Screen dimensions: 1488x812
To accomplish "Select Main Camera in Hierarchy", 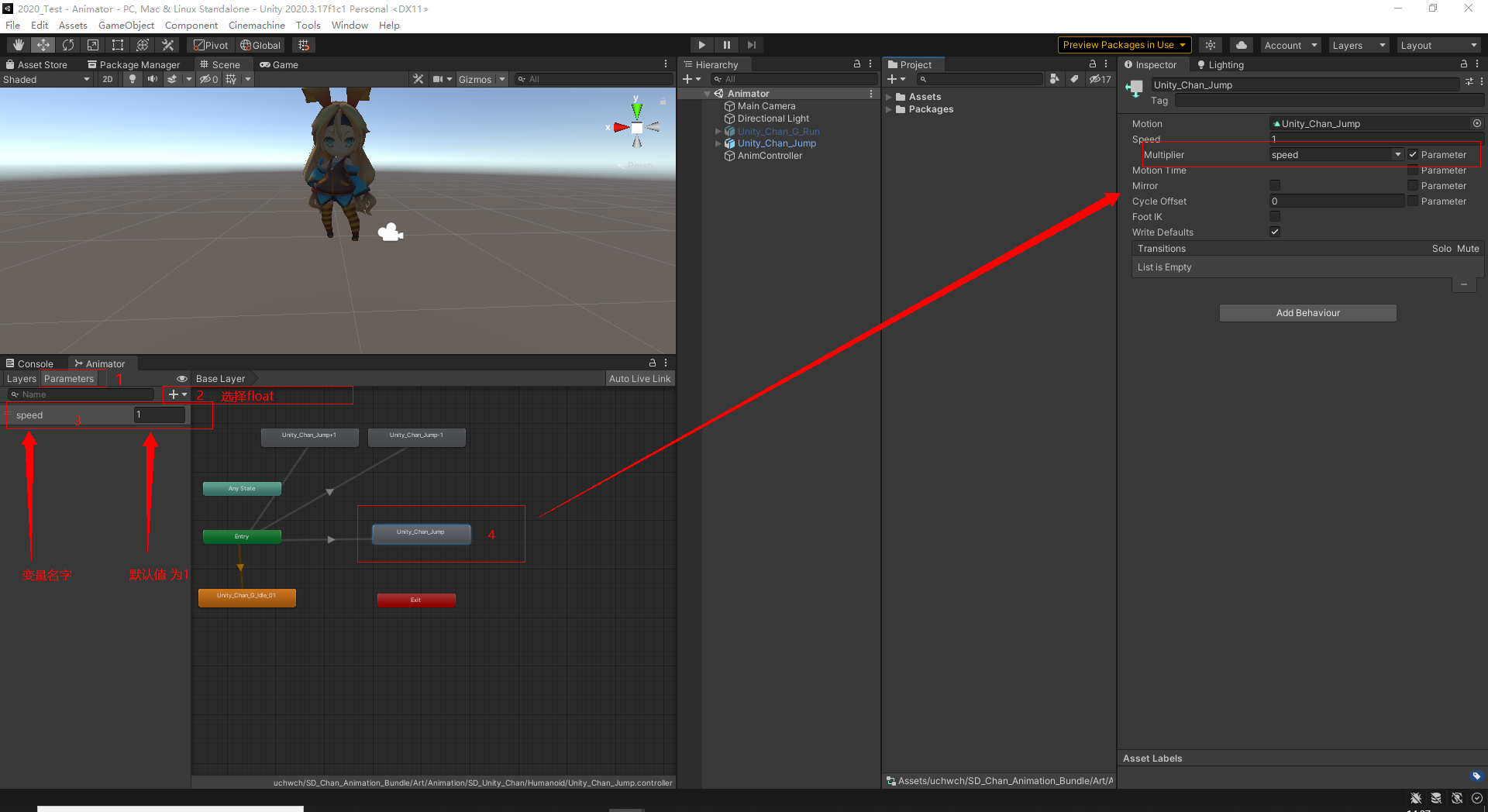I will (x=766, y=106).
